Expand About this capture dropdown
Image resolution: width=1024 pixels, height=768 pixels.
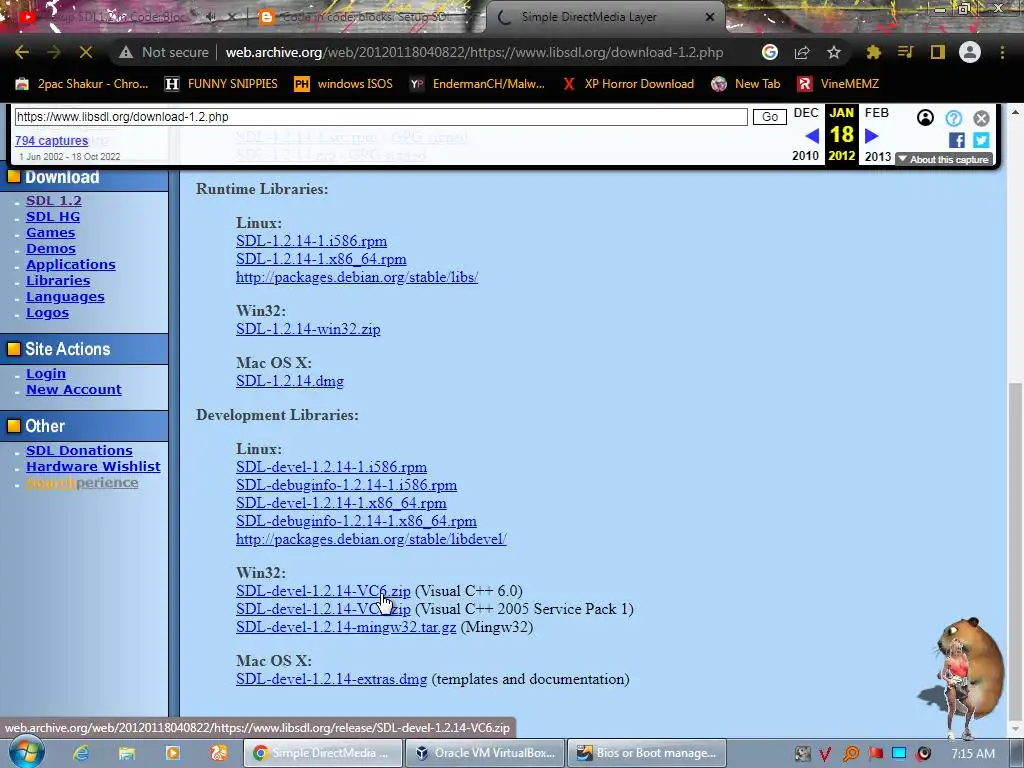pos(944,159)
